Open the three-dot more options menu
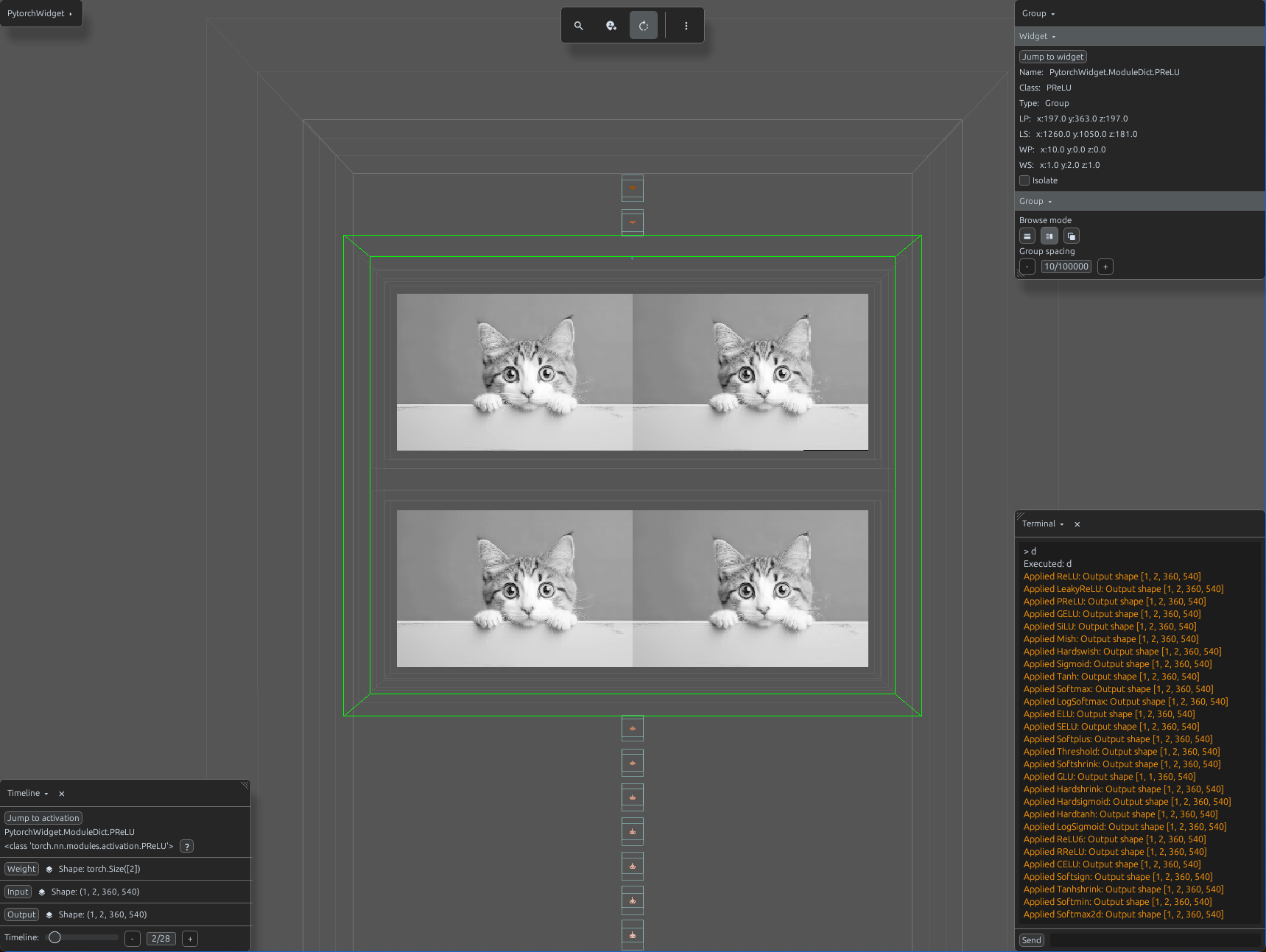The height and width of the screenshot is (952, 1266). coord(686,26)
